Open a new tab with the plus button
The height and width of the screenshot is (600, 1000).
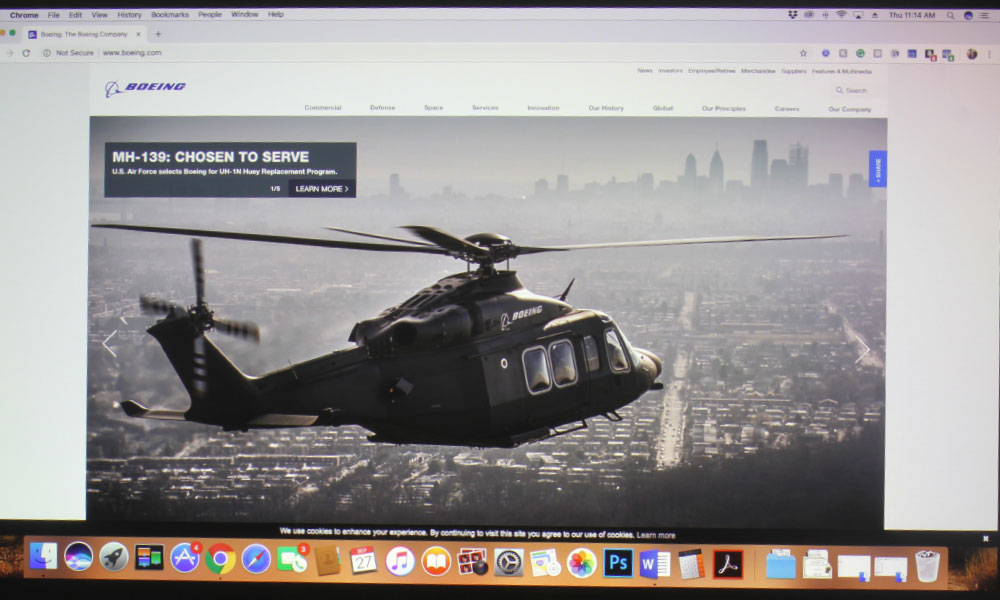(x=158, y=34)
